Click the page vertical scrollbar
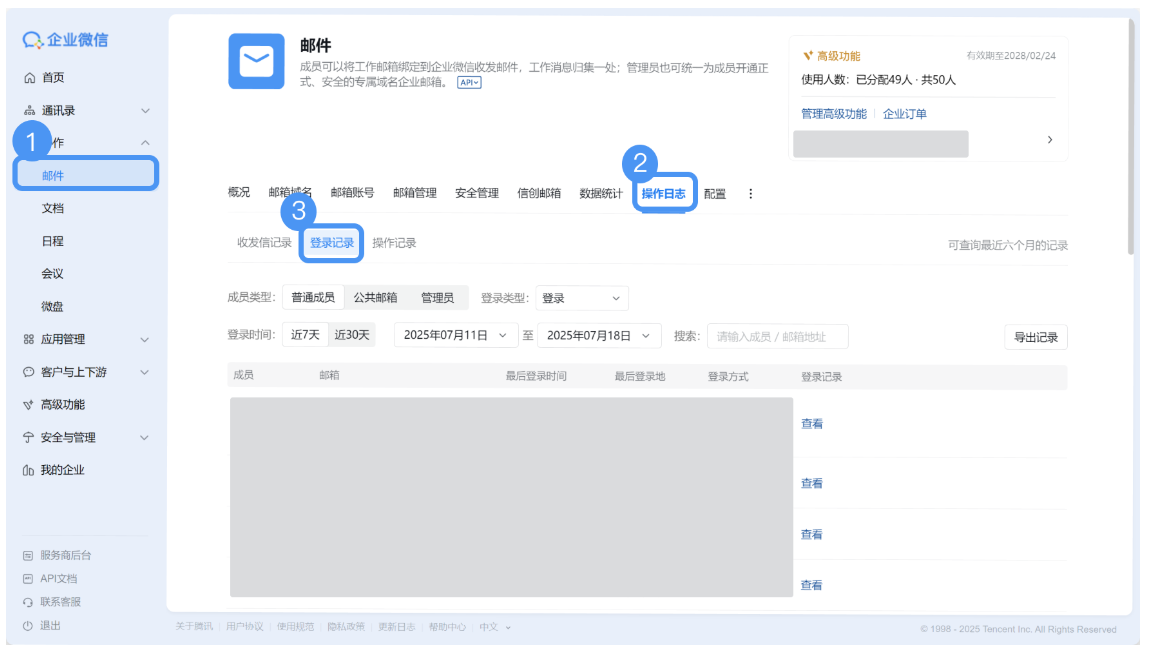The height and width of the screenshot is (660, 1150). 1131,139
